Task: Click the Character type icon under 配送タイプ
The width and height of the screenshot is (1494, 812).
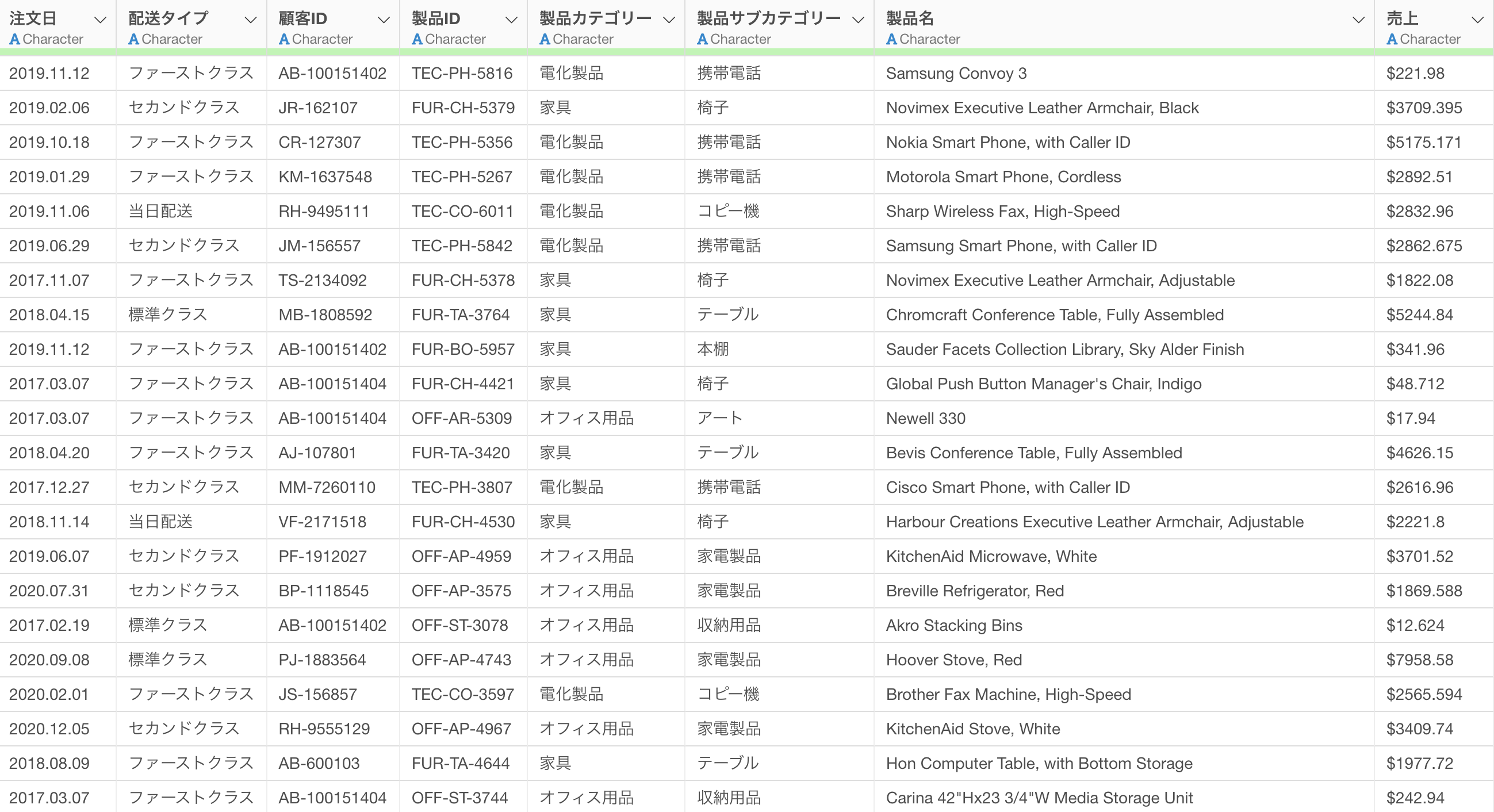Action: (134, 40)
